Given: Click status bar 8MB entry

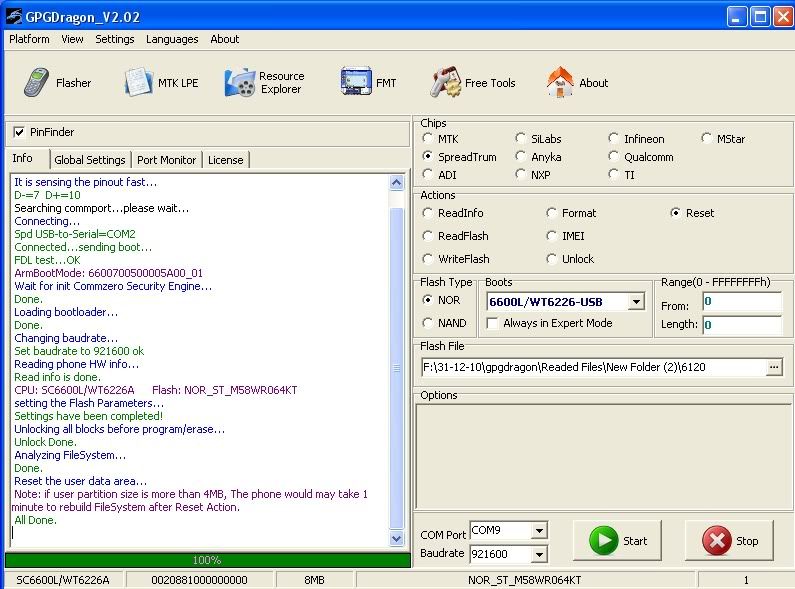Looking at the screenshot, I should pos(314,580).
